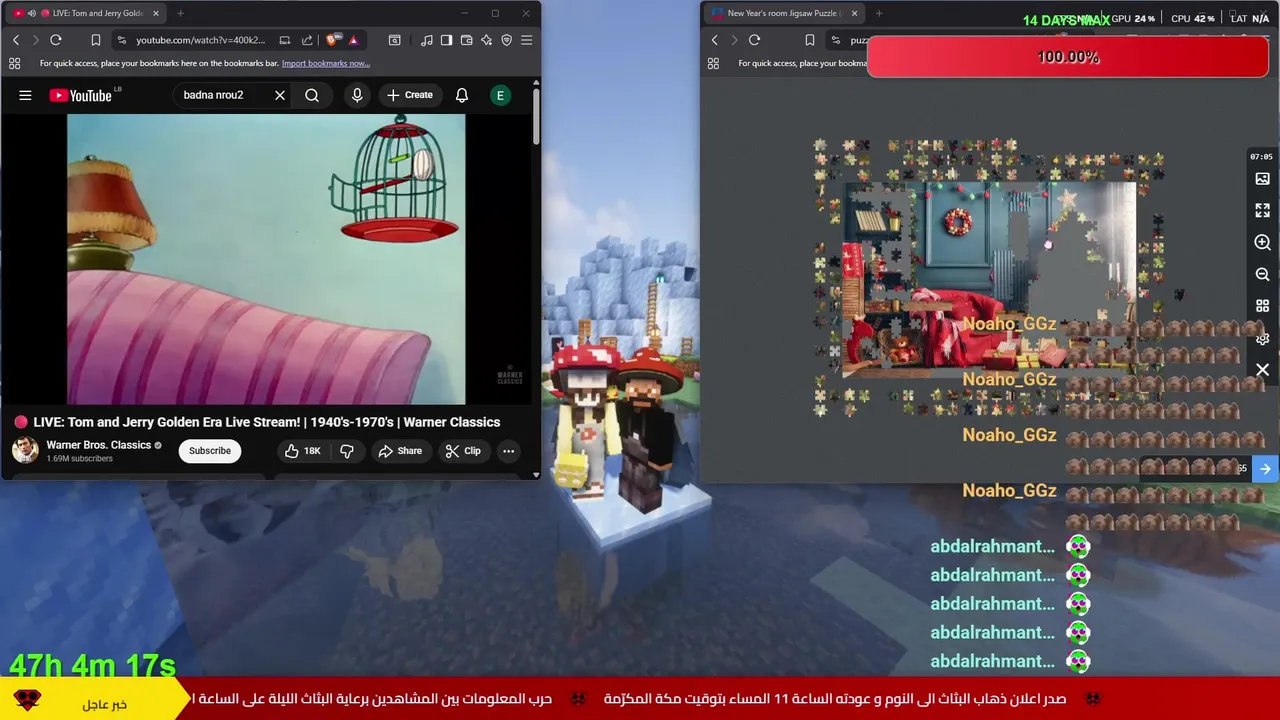This screenshot has width=1280, height=720.
Task: Open apps grid icon on YouTube bookmarks bar
Action: [x=14, y=63]
